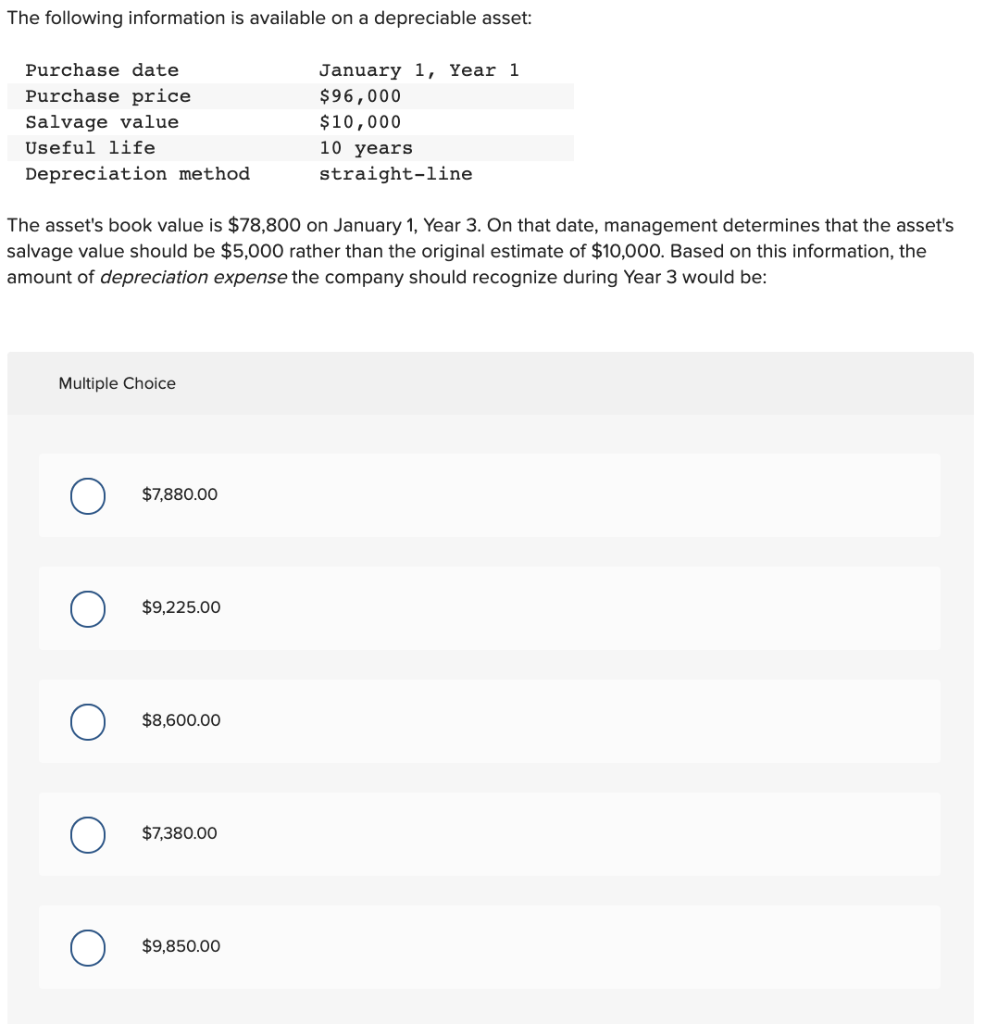Click the $7,880.00 answer label text
The image size is (985, 1024).
pos(178,494)
